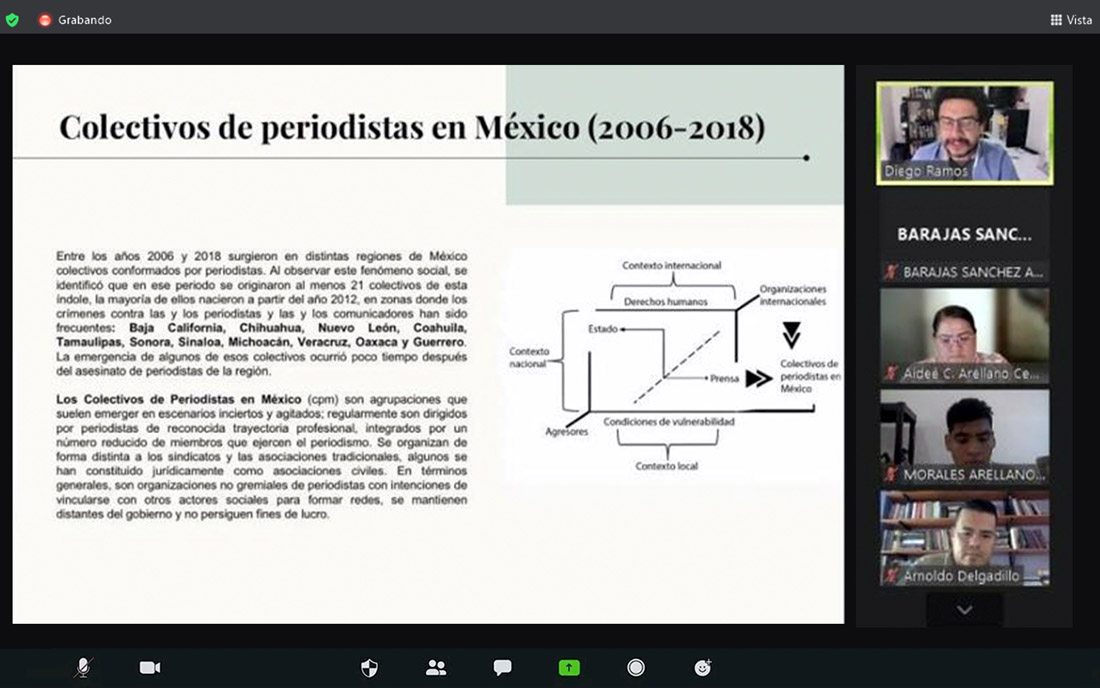Open the Reactions emoji menu
The image size is (1100, 688).
pyautogui.click(x=702, y=668)
